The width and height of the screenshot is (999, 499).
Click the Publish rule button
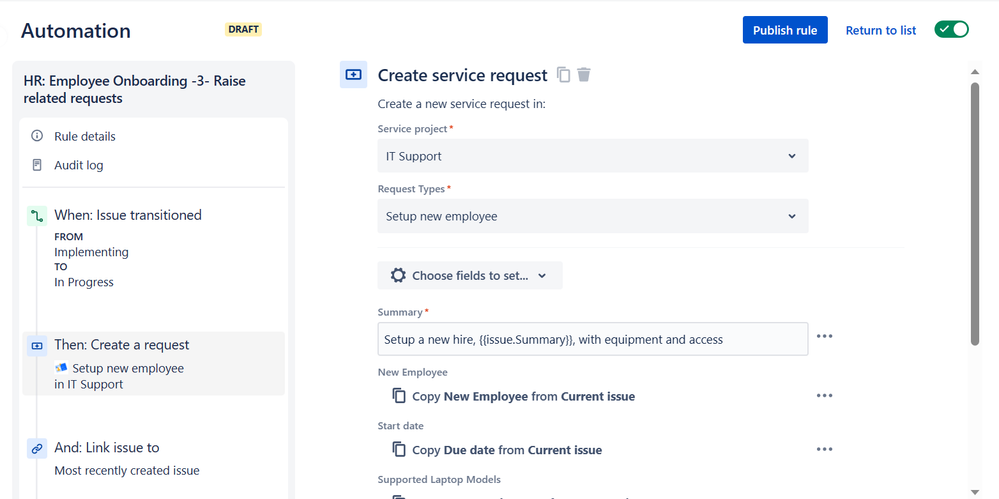(785, 30)
